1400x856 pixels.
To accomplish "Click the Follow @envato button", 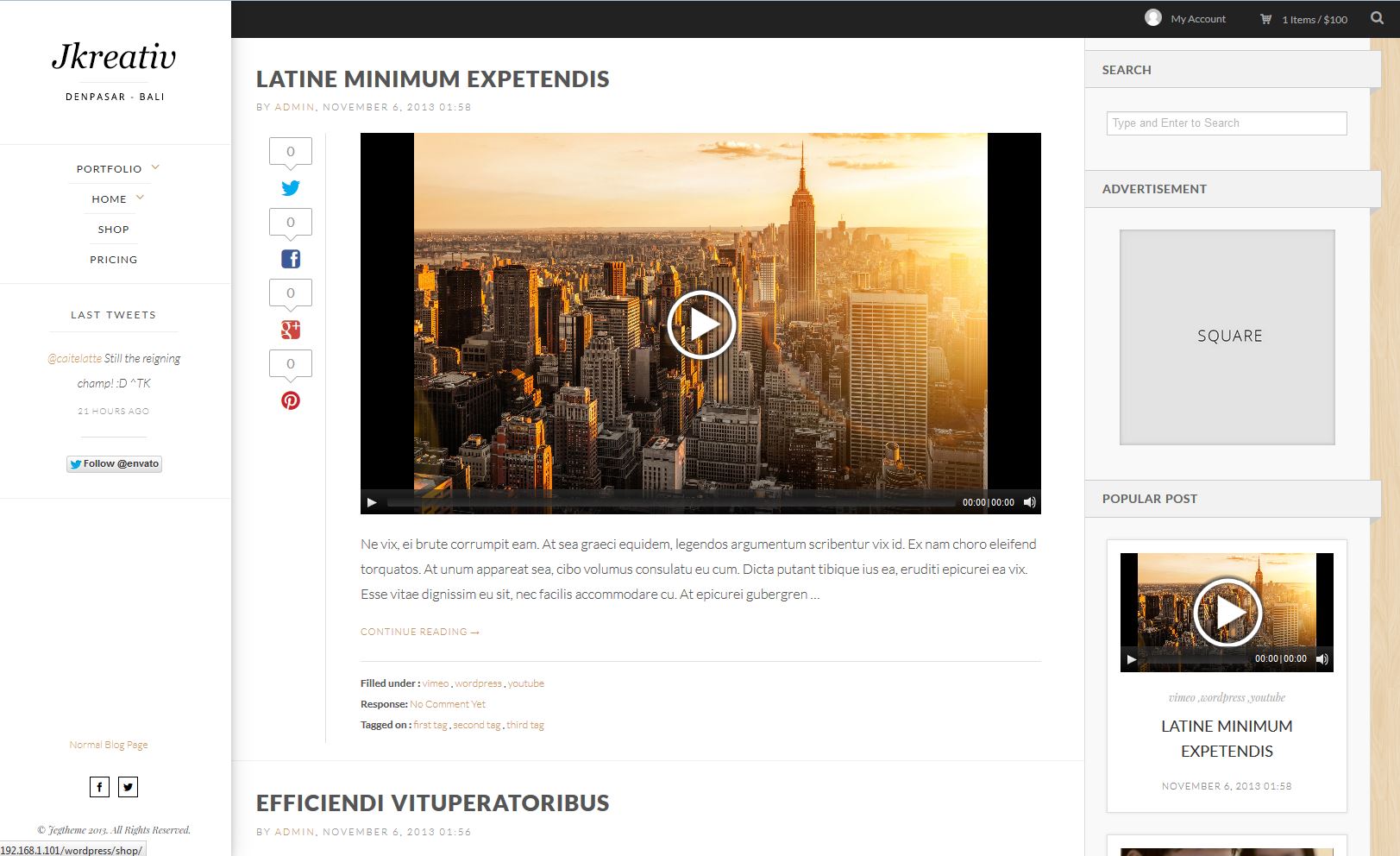I will pos(114,463).
